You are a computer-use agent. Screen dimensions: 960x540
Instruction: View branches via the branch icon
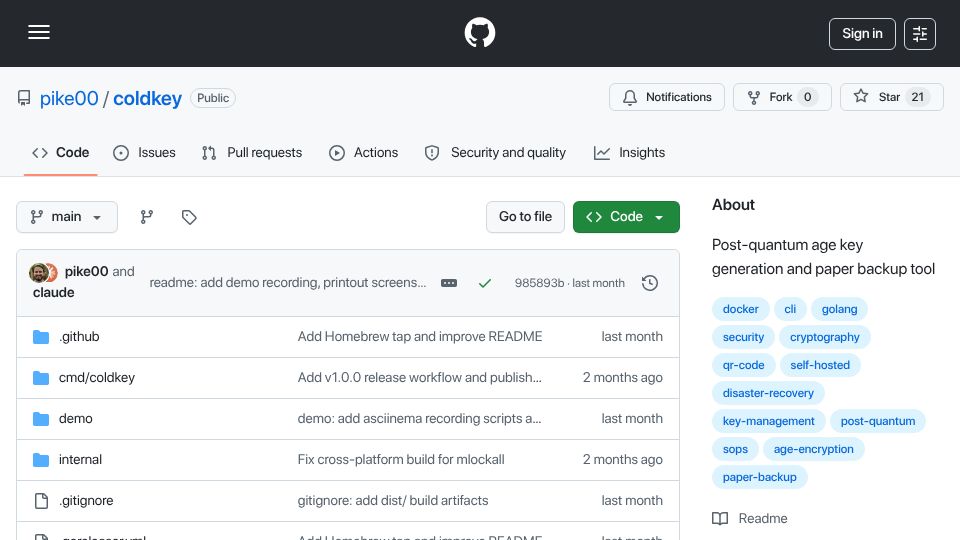(146, 217)
